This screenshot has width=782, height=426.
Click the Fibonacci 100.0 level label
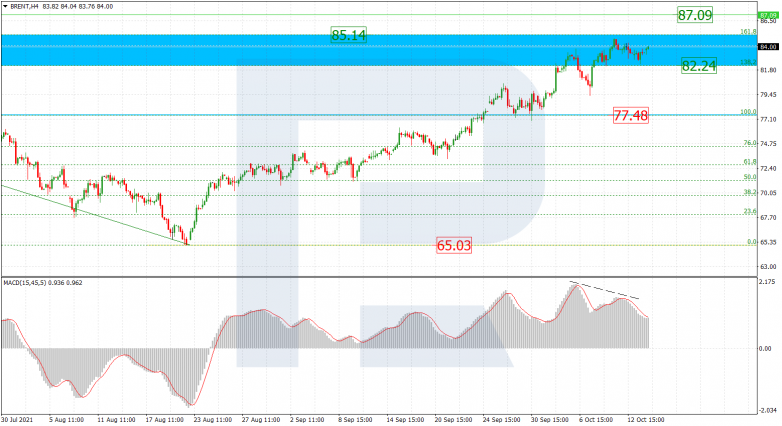(x=748, y=112)
